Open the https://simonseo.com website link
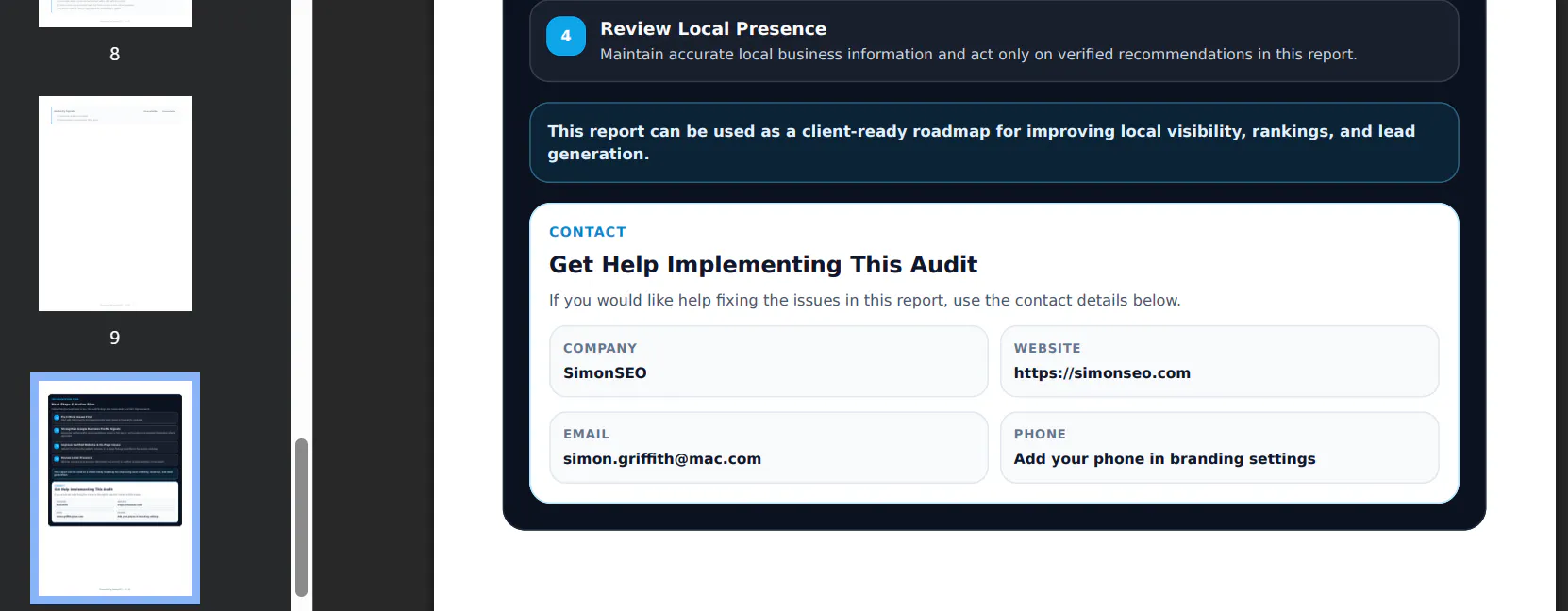 click(x=1102, y=372)
